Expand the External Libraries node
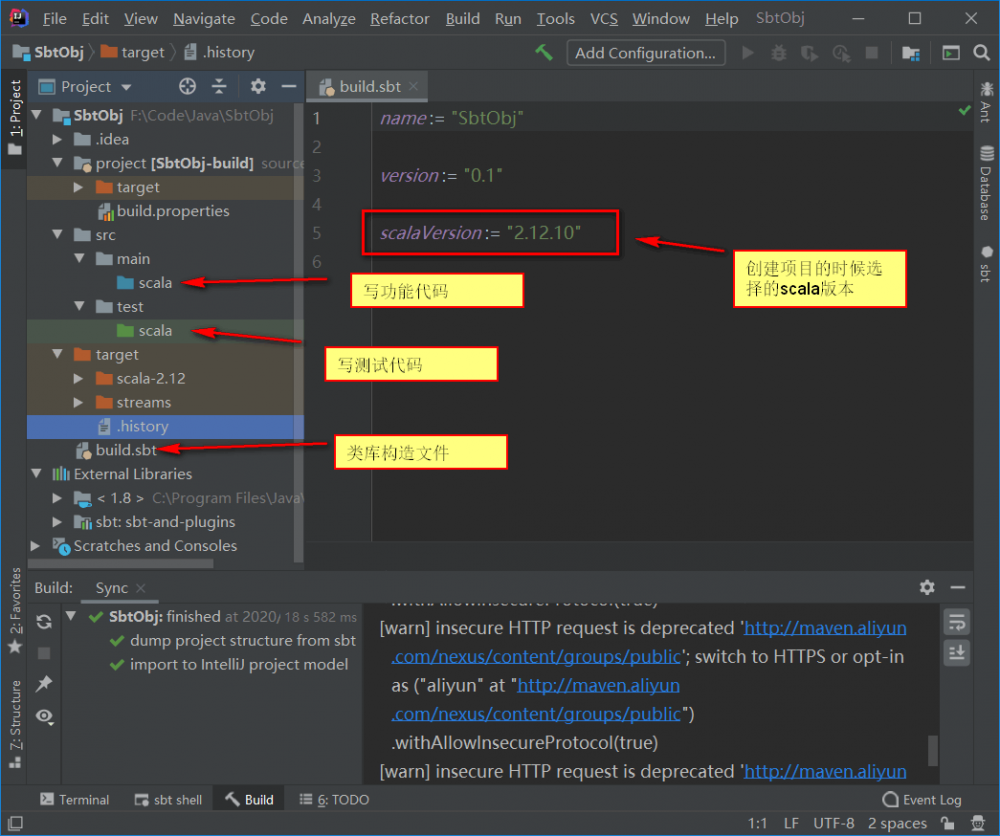 click(x=35, y=473)
